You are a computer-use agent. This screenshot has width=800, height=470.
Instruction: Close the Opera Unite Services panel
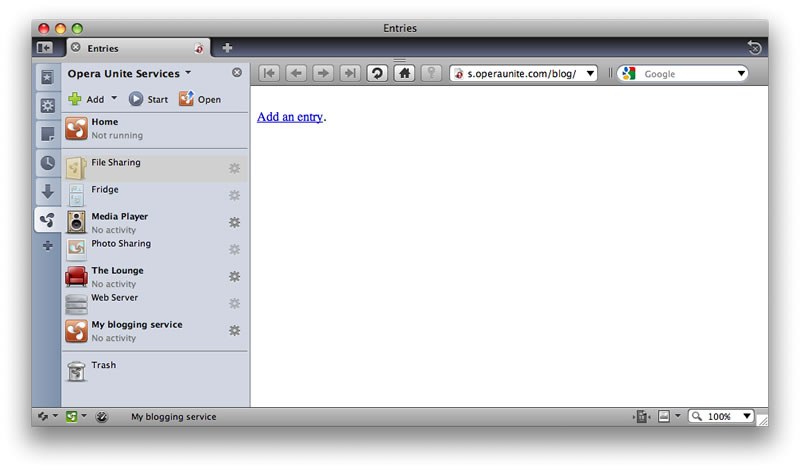(237, 72)
